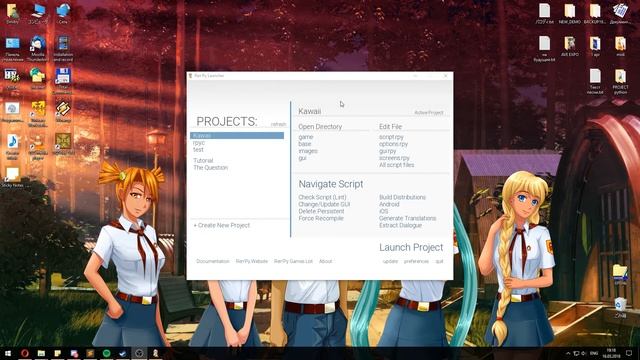Open the green circle taskbar app
Viewport: 640px width, 360px height.
point(107,353)
